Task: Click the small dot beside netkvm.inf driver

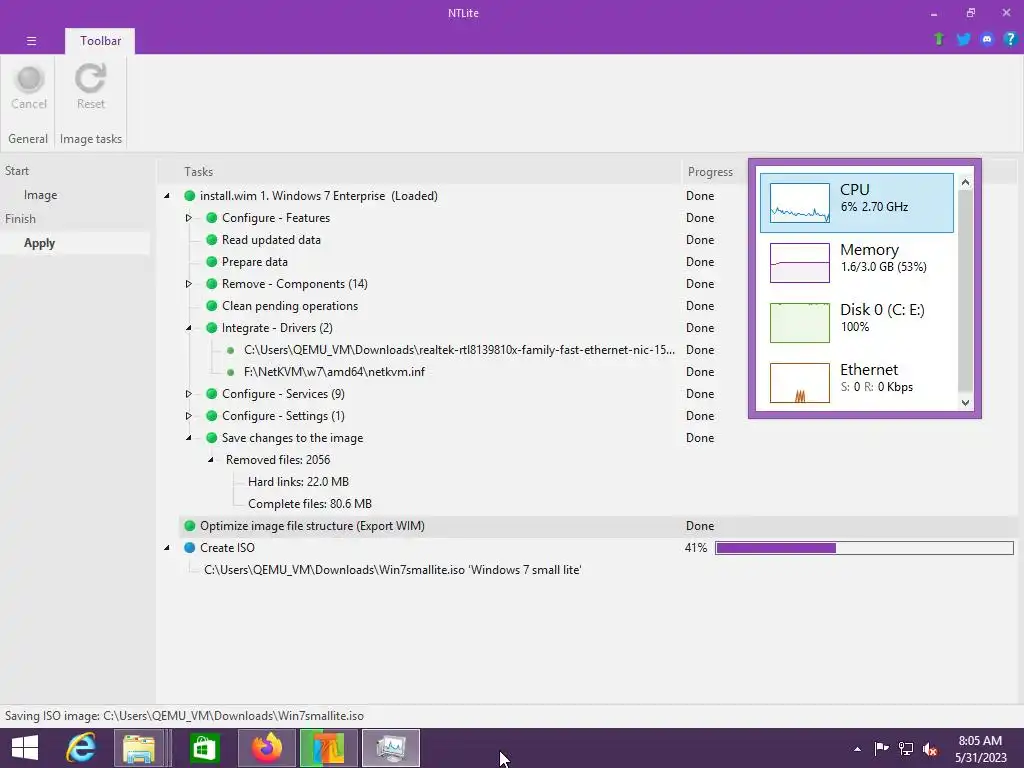Action: click(231, 372)
